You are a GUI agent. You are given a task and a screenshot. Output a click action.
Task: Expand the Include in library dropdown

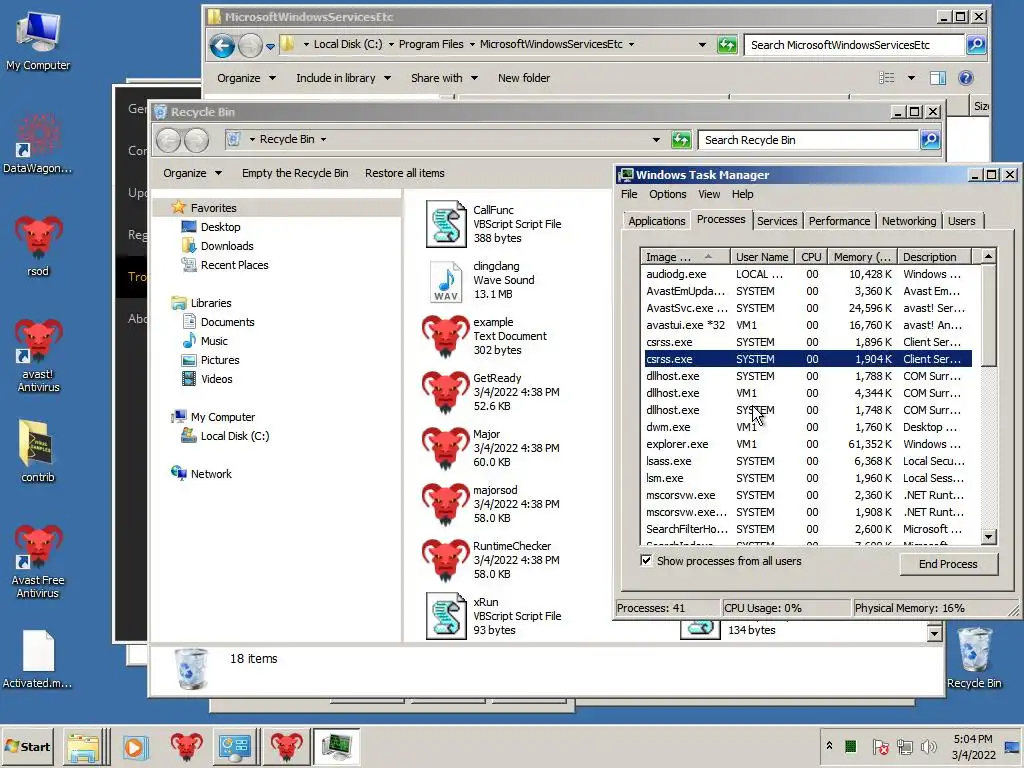pos(344,78)
